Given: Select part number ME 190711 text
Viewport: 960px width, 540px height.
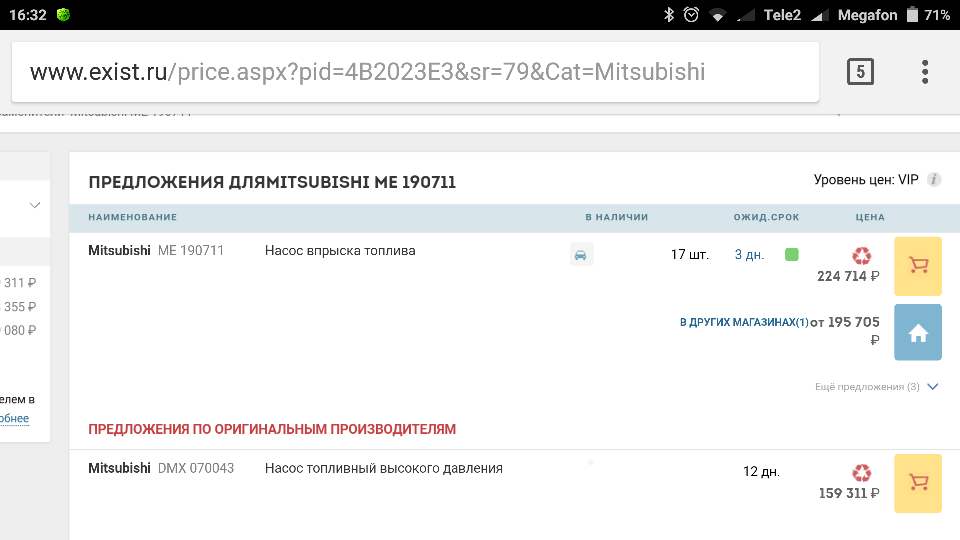Looking at the screenshot, I should 191,250.
